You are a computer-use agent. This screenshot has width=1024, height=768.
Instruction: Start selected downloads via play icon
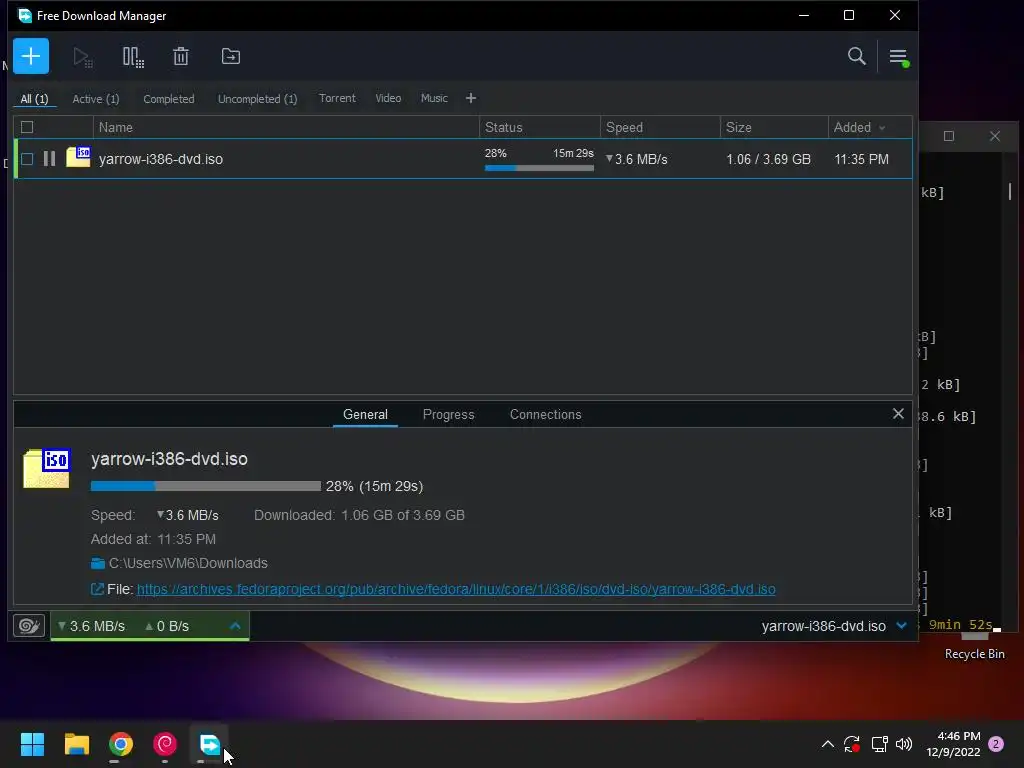tap(82, 57)
